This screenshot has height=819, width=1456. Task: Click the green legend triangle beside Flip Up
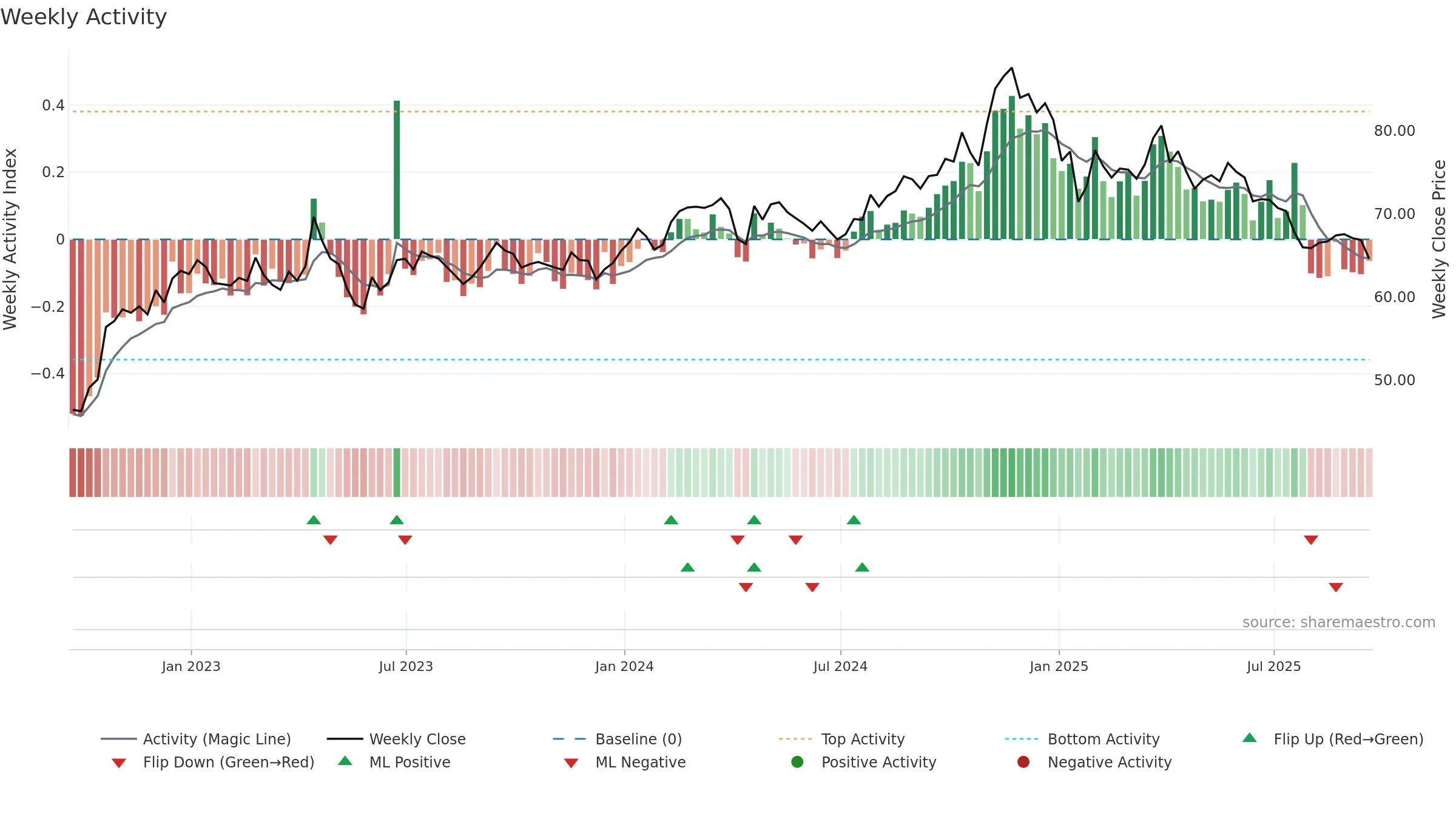1250,738
